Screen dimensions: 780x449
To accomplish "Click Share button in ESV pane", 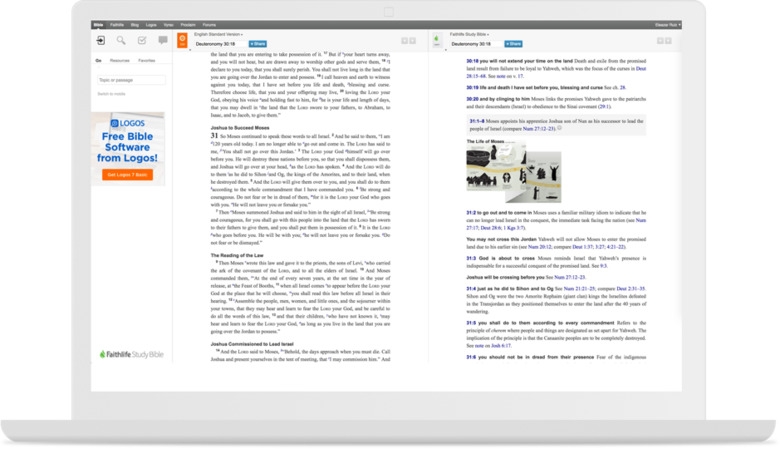I will click(258, 44).
